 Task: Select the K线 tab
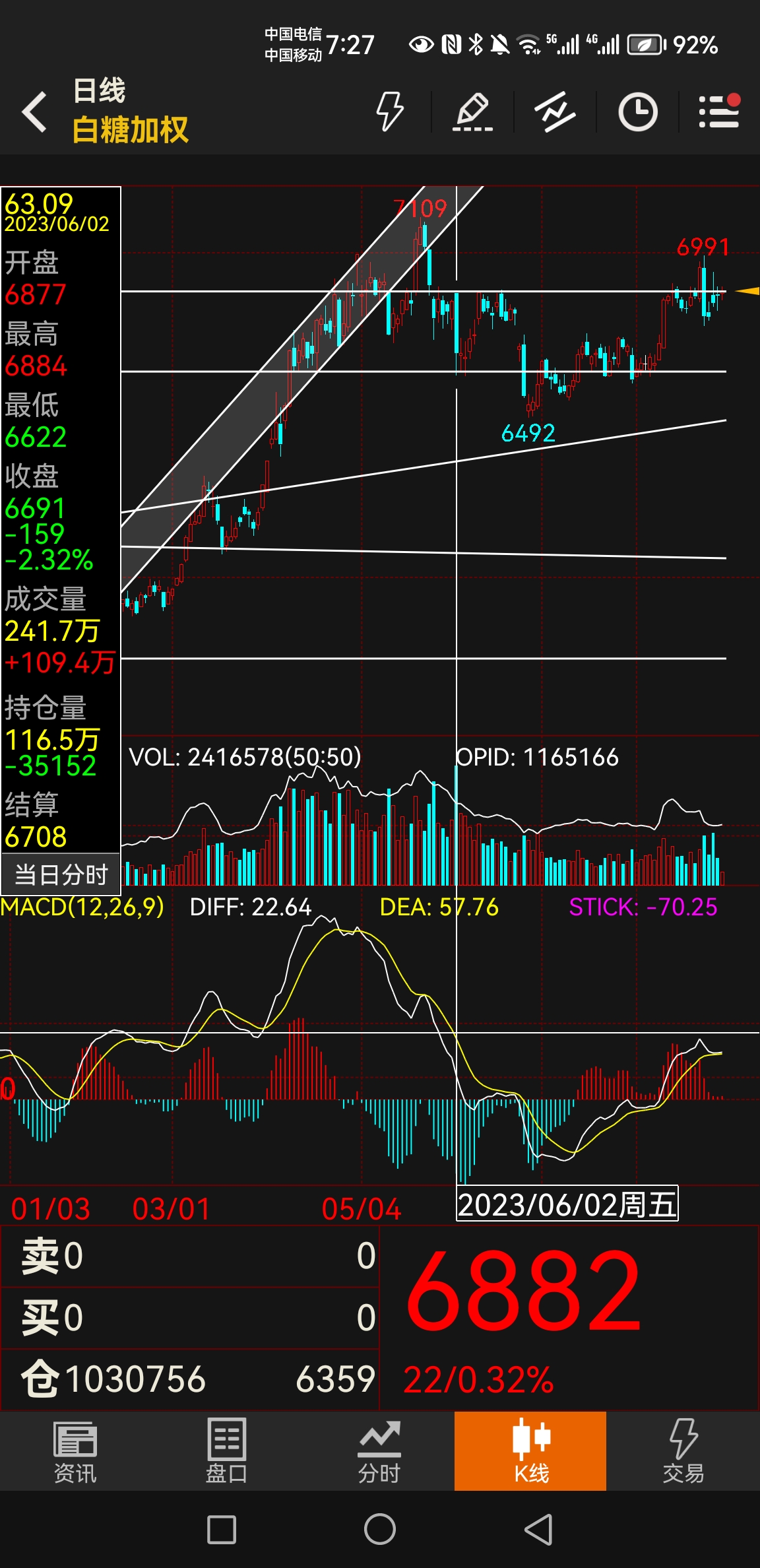tap(530, 1451)
